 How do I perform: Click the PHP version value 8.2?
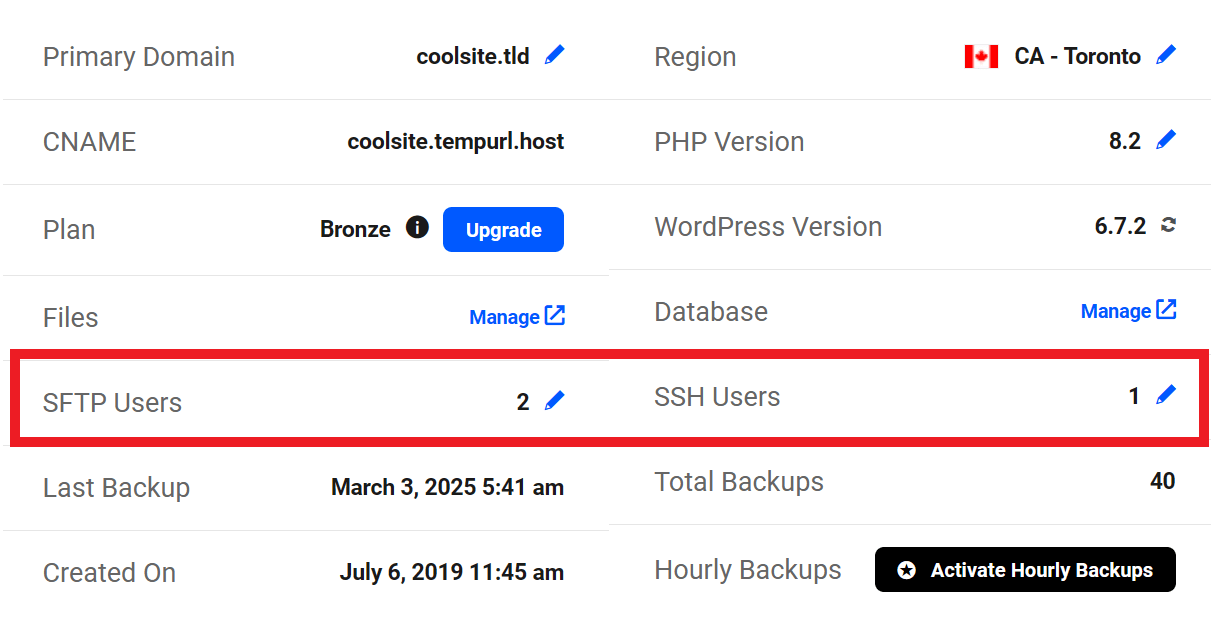[1125, 141]
